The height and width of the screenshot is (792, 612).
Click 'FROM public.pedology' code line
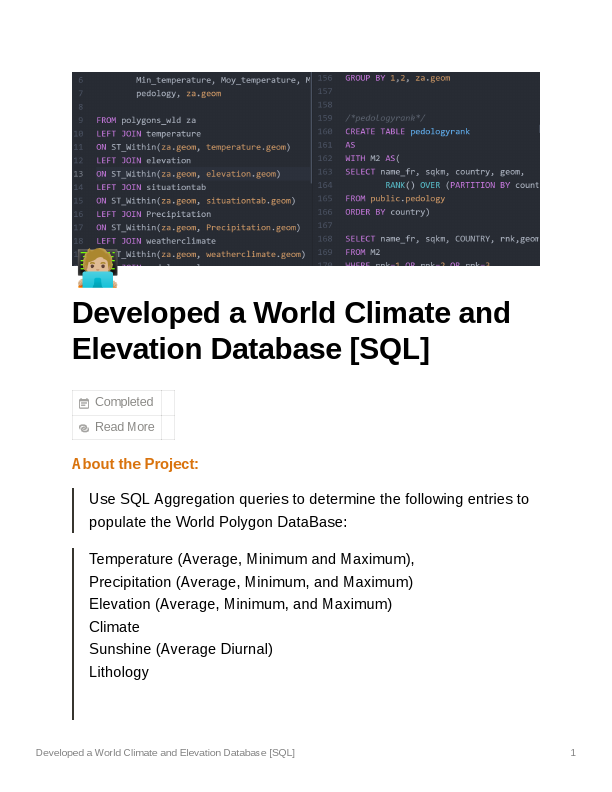395,199
